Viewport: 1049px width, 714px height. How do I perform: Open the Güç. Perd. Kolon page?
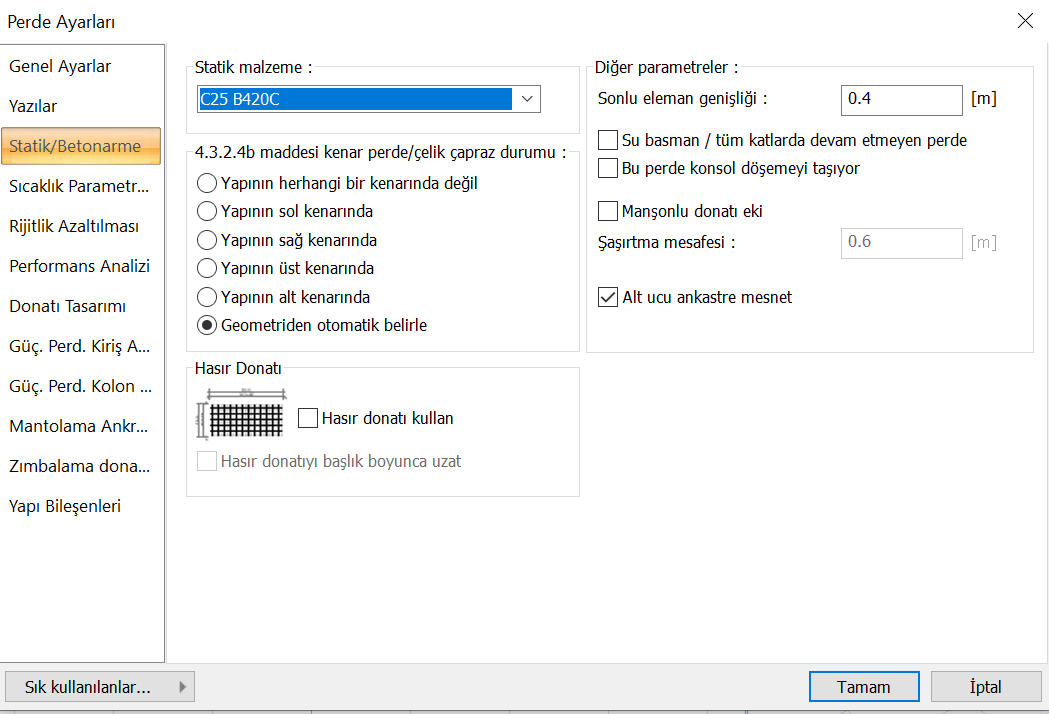(82, 386)
